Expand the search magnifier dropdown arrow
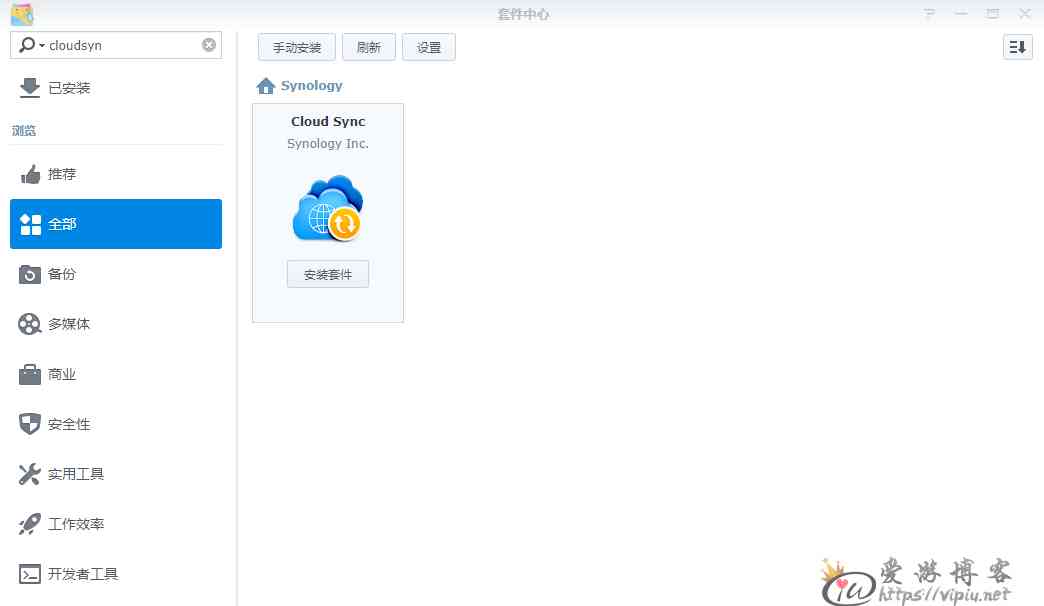This screenshot has height=606, width=1044. (x=41, y=45)
